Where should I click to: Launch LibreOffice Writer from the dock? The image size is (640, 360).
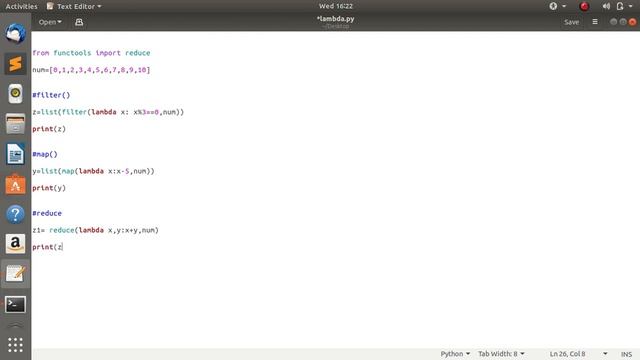pos(16,154)
